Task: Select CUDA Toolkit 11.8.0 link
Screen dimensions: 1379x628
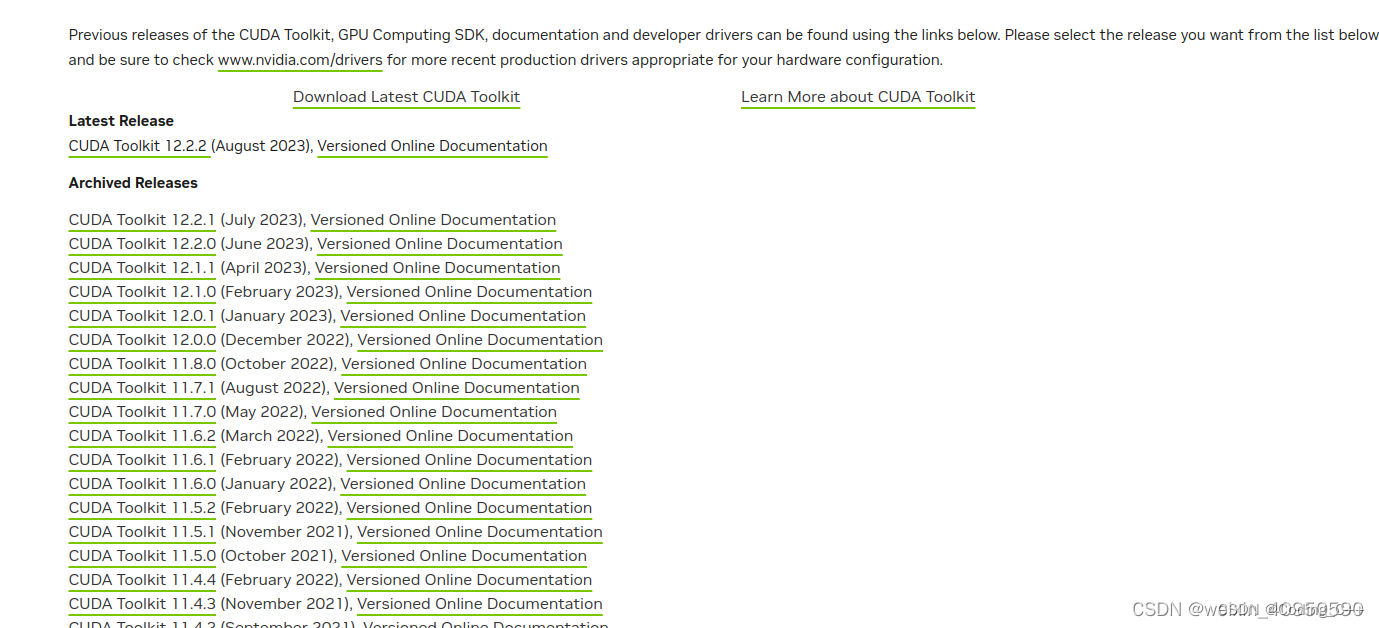Action: (x=142, y=364)
